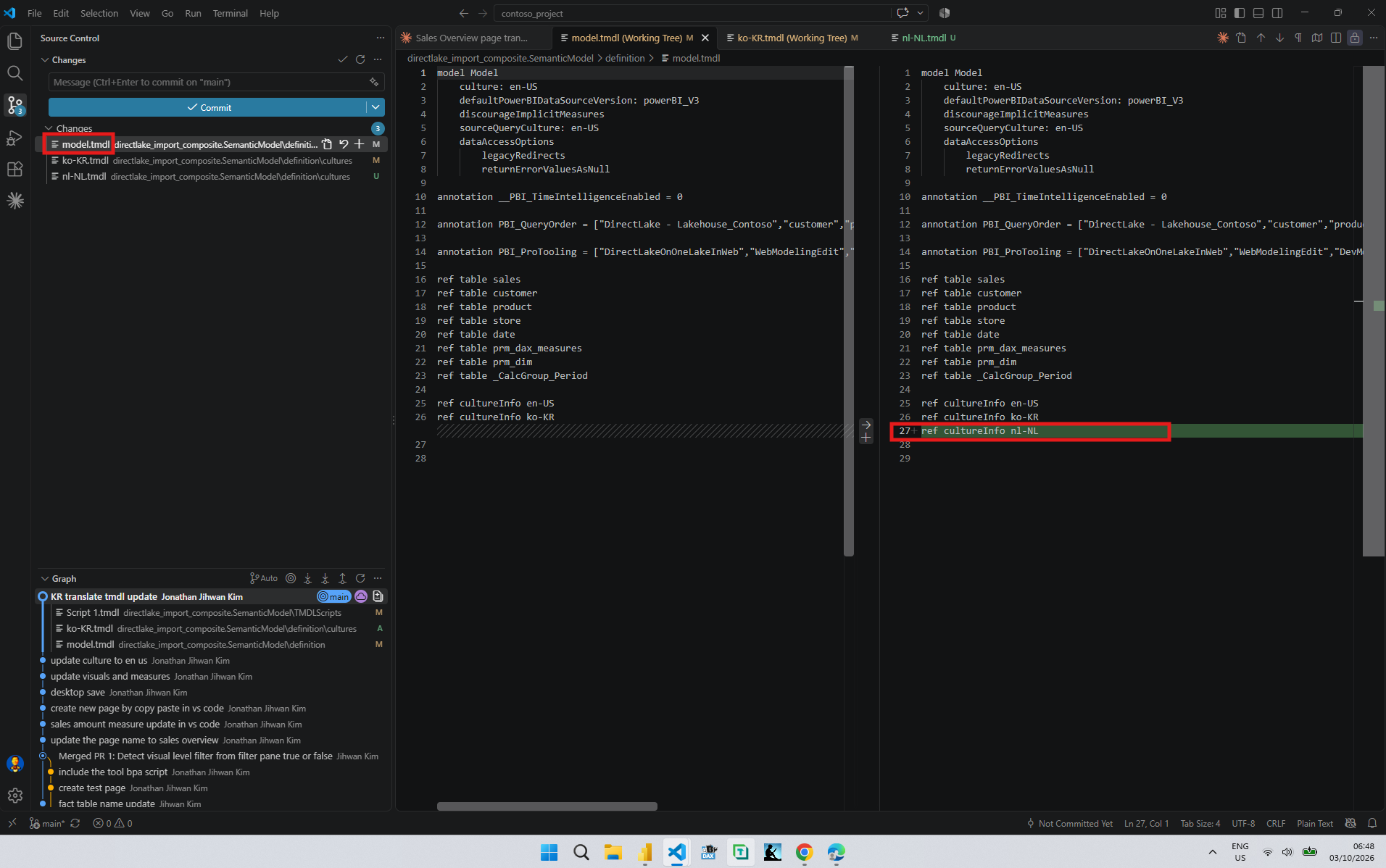
Task: Open file icon on model.tmdl row
Action: (328, 144)
